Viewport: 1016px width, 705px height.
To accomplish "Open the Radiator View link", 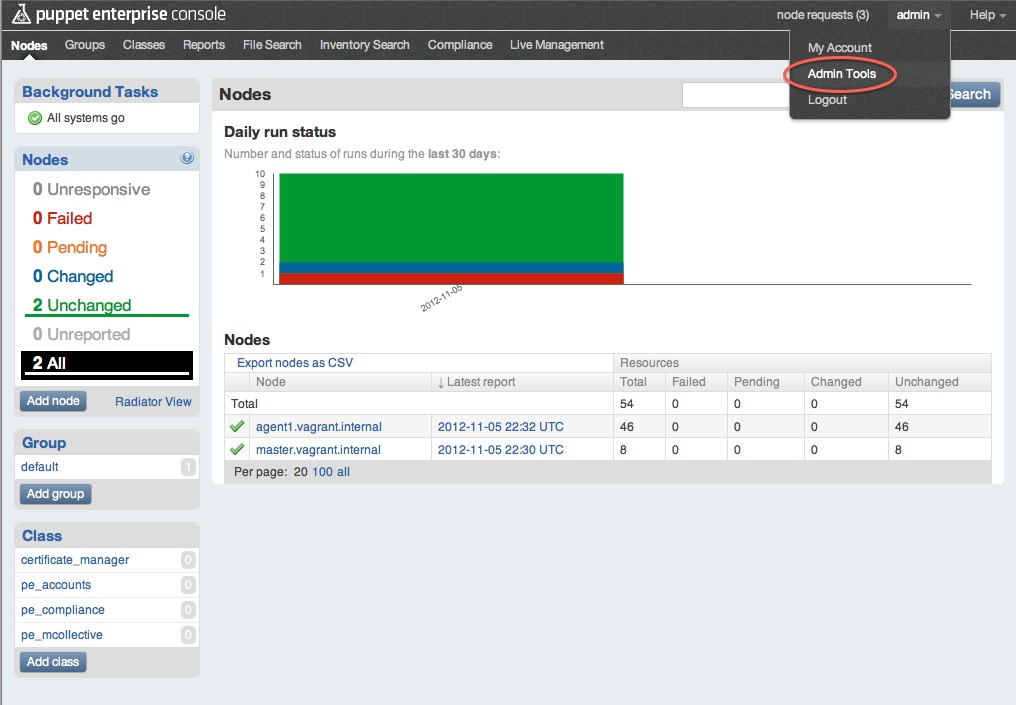I will [x=153, y=402].
